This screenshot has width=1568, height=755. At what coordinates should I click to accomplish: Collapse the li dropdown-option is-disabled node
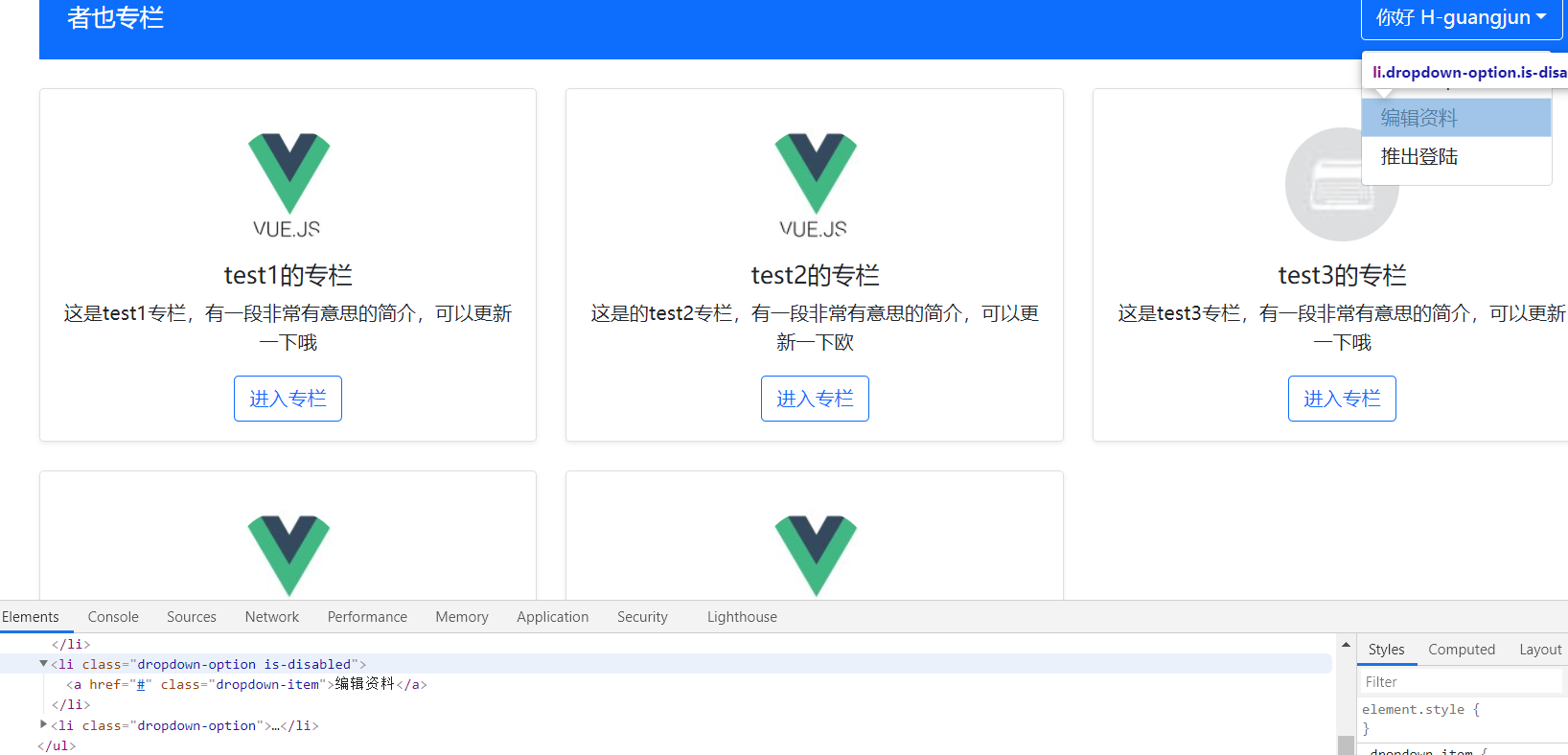pos(43,664)
